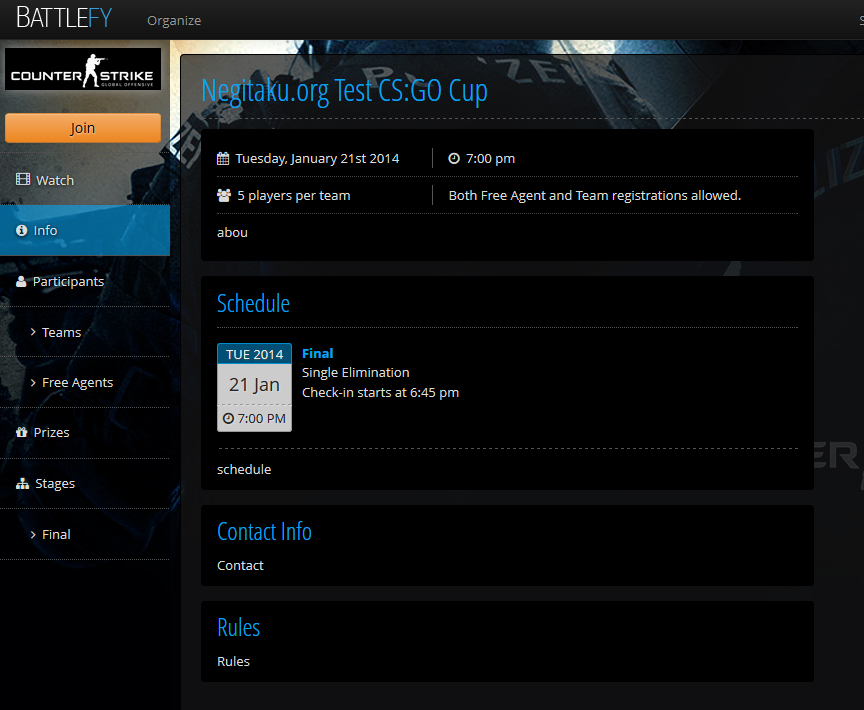Open the Organize menu item
Viewport: 864px width, 710px height.
pyautogui.click(x=174, y=20)
